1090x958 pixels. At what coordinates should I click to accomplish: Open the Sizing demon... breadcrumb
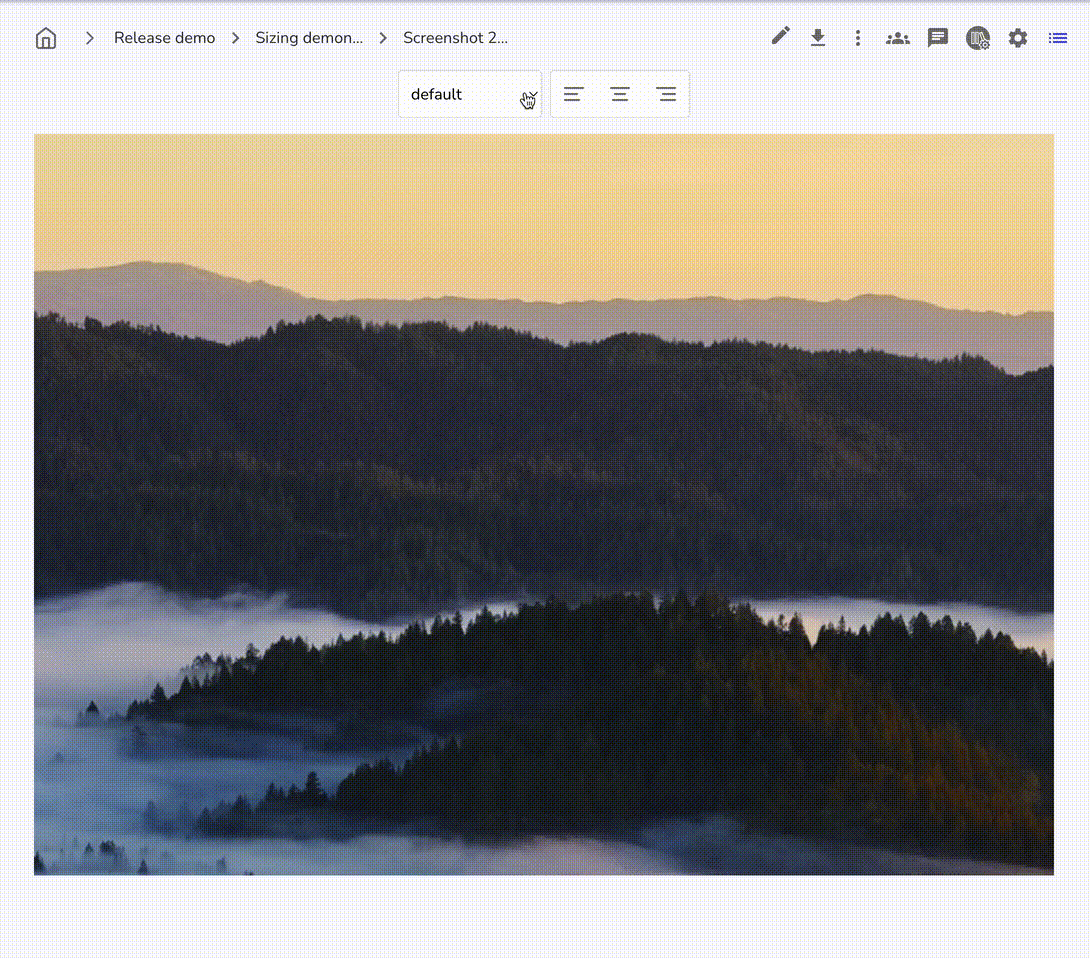[x=309, y=38]
